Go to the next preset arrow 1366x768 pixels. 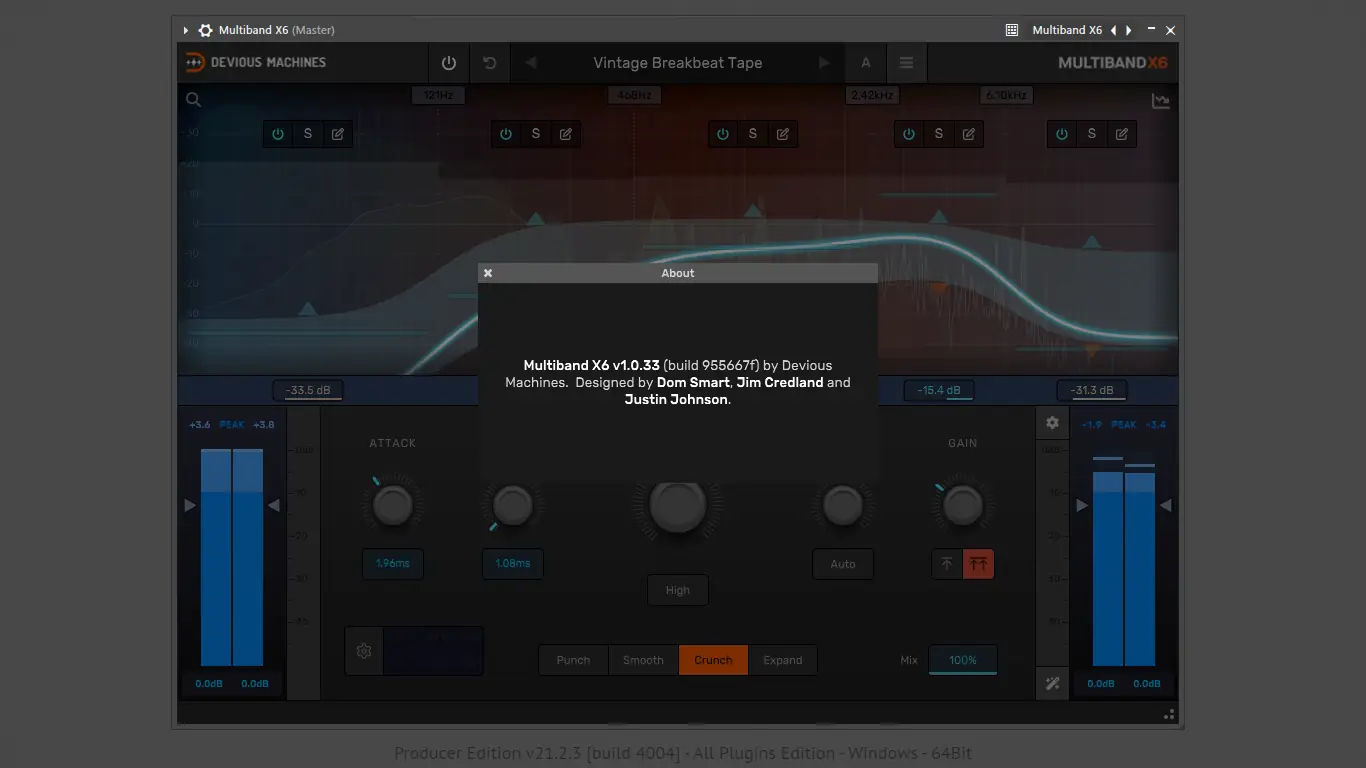pos(824,63)
